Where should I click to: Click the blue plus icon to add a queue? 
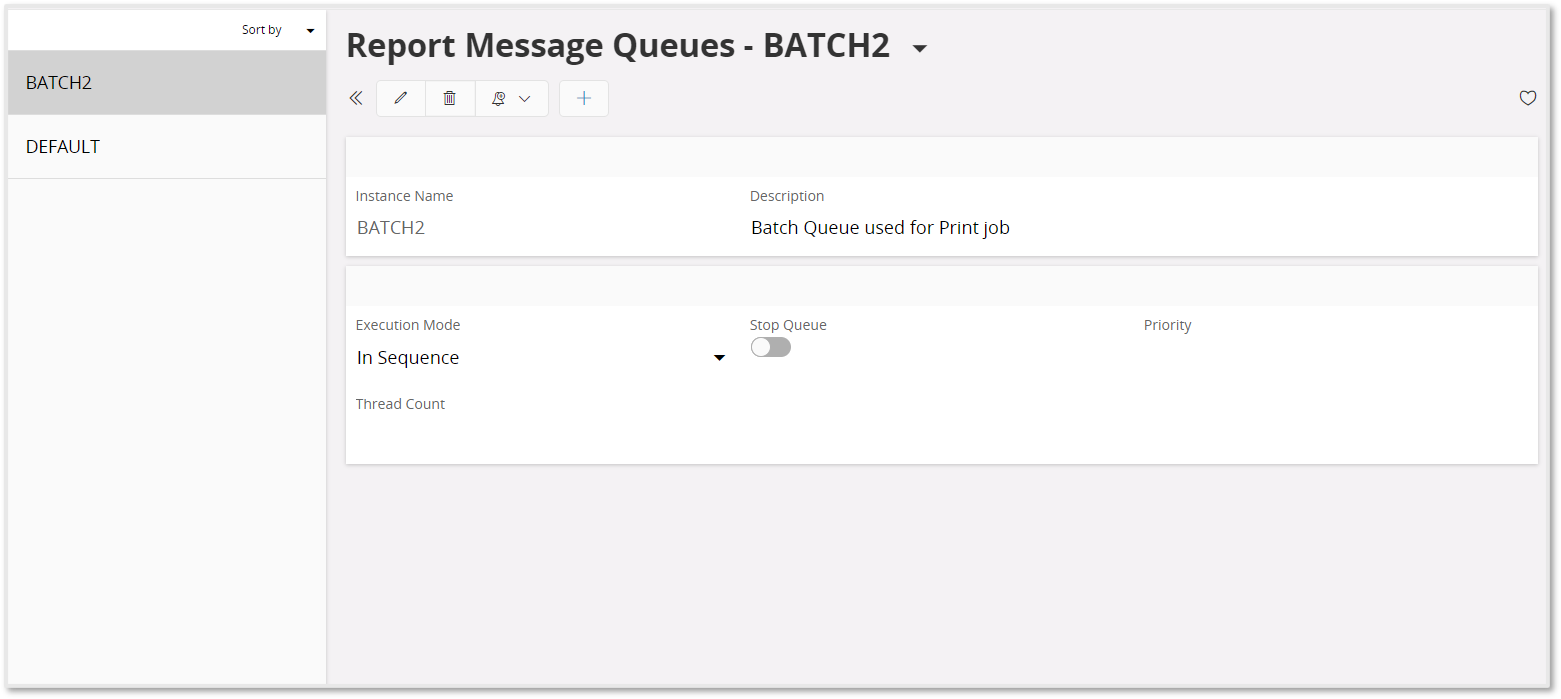pos(583,98)
